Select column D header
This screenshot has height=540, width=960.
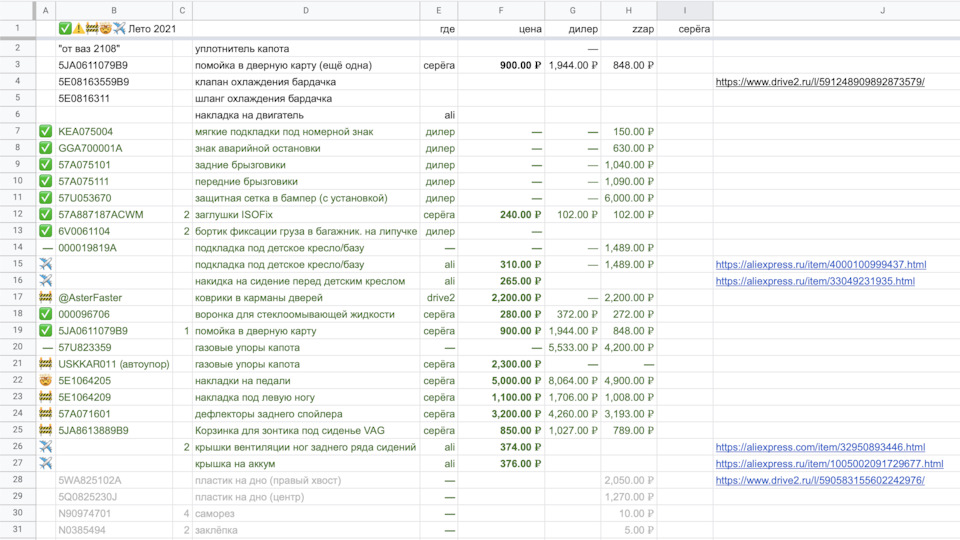(x=305, y=10)
